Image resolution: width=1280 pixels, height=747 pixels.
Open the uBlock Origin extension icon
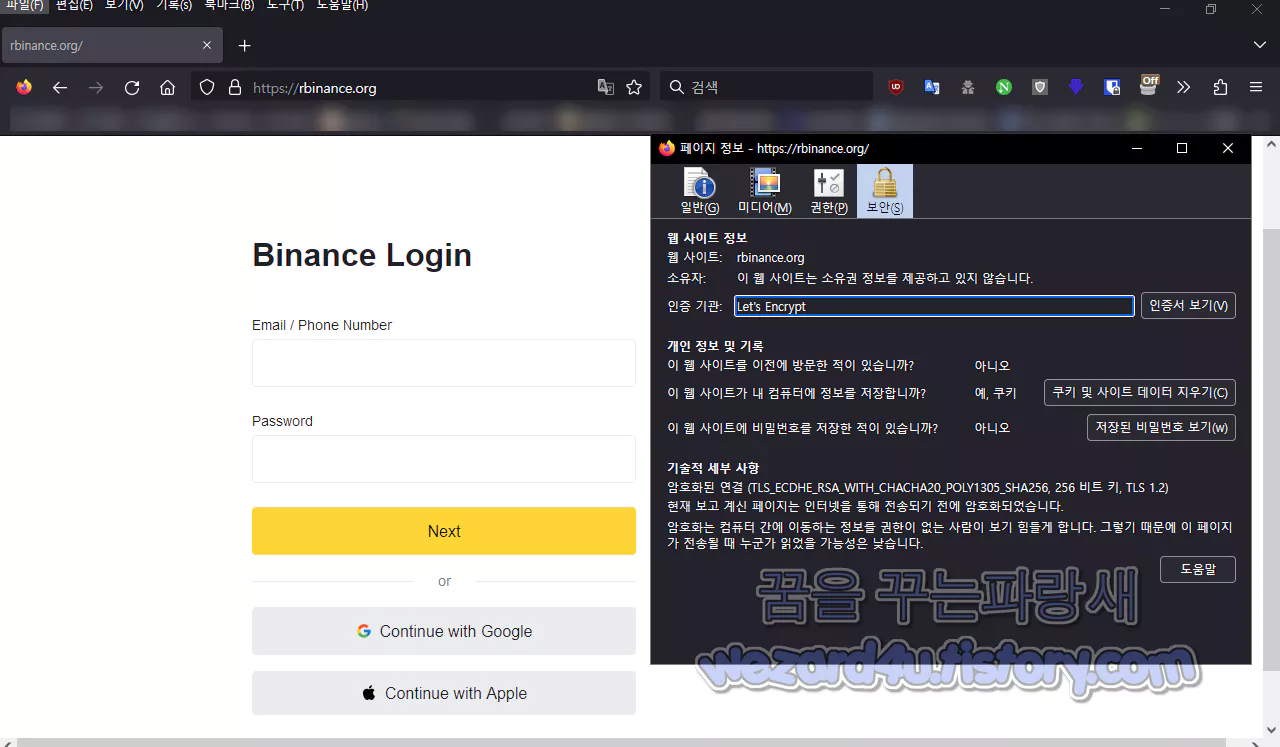896,87
